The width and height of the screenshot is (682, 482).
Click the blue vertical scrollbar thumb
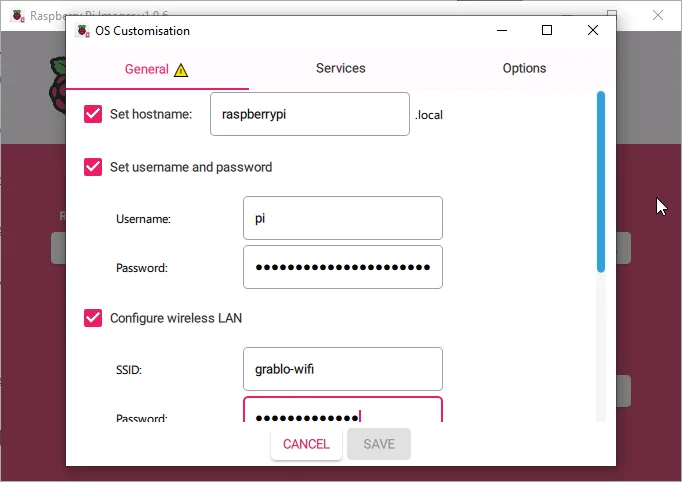coord(601,182)
